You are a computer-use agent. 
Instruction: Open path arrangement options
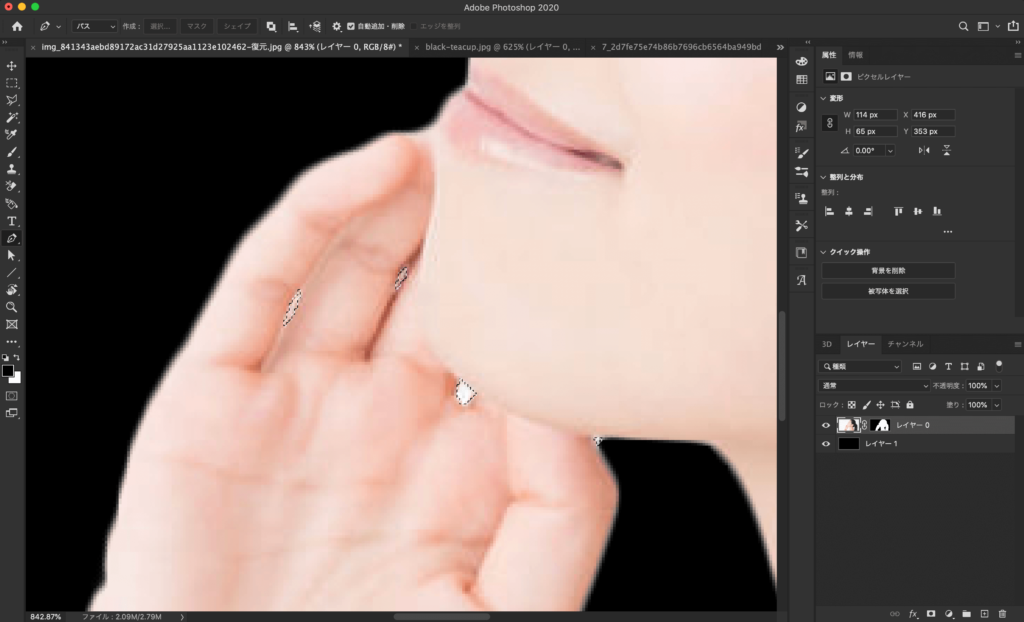point(315,26)
